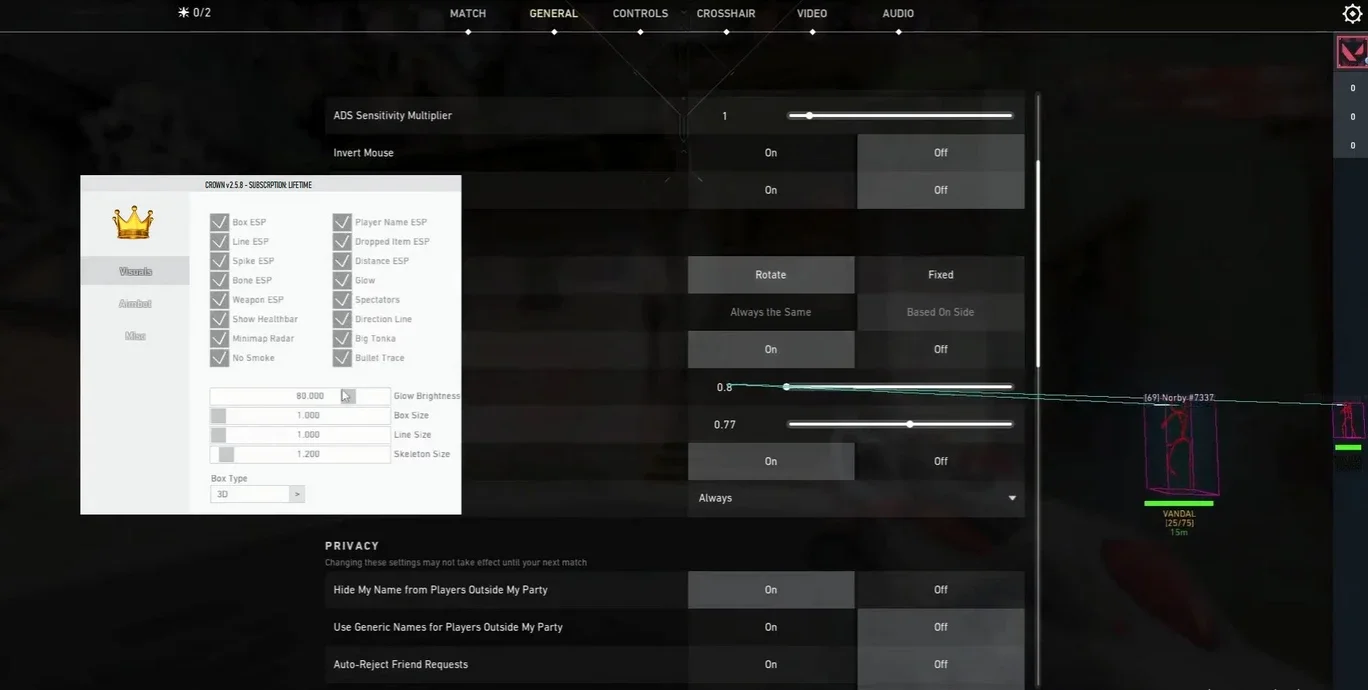Click the Box Size slider
Screen dimensions: 1368x690
tap(300, 415)
